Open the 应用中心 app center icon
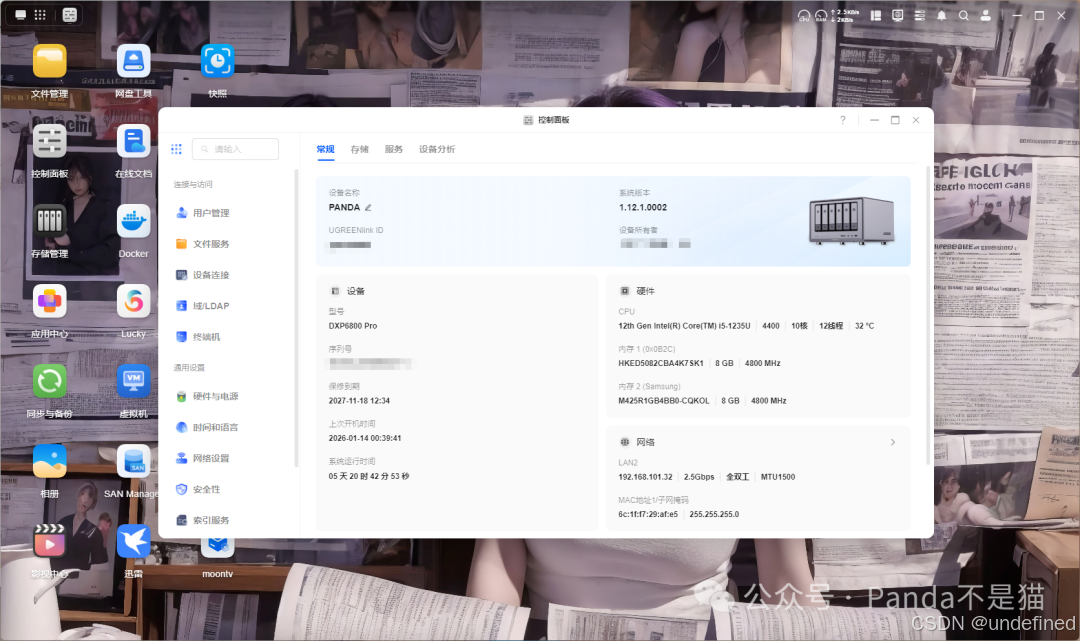This screenshot has width=1080, height=641. 50,301
